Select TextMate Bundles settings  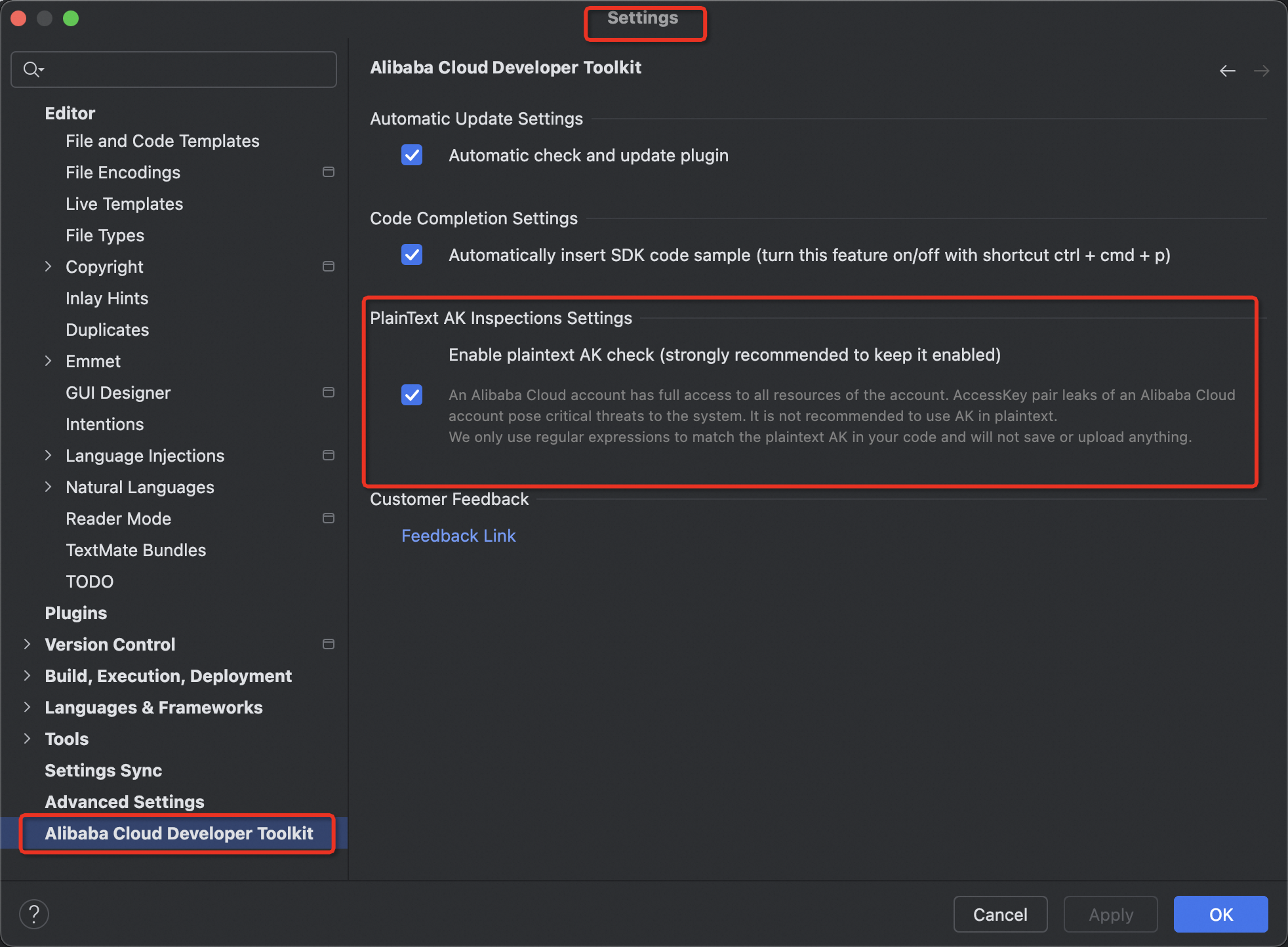point(136,550)
